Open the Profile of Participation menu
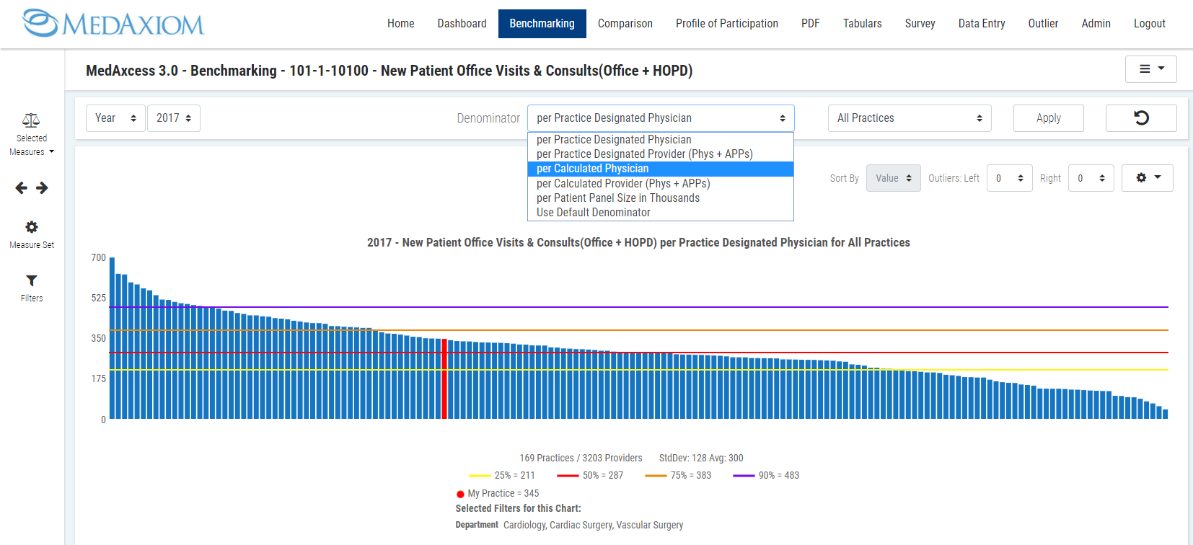This screenshot has width=1193, height=545. tap(726, 24)
